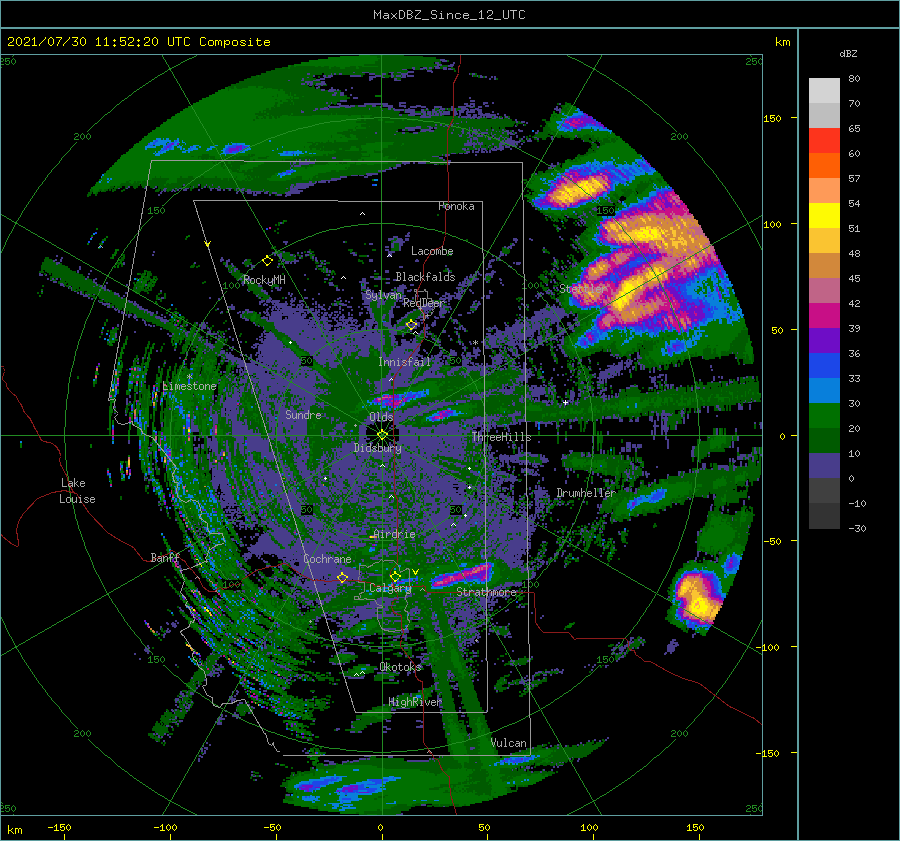The height and width of the screenshot is (841, 900).
Task: Select the yellow swatch between 54 and 51
Action: click(x=824, y=216)
